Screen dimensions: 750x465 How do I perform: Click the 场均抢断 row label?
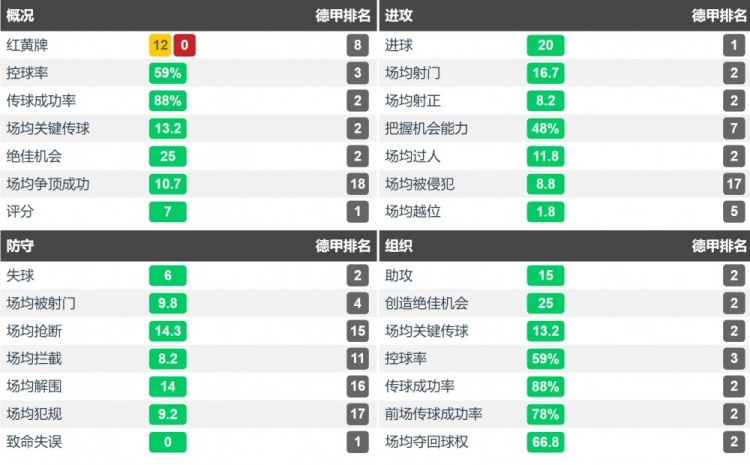34,331
